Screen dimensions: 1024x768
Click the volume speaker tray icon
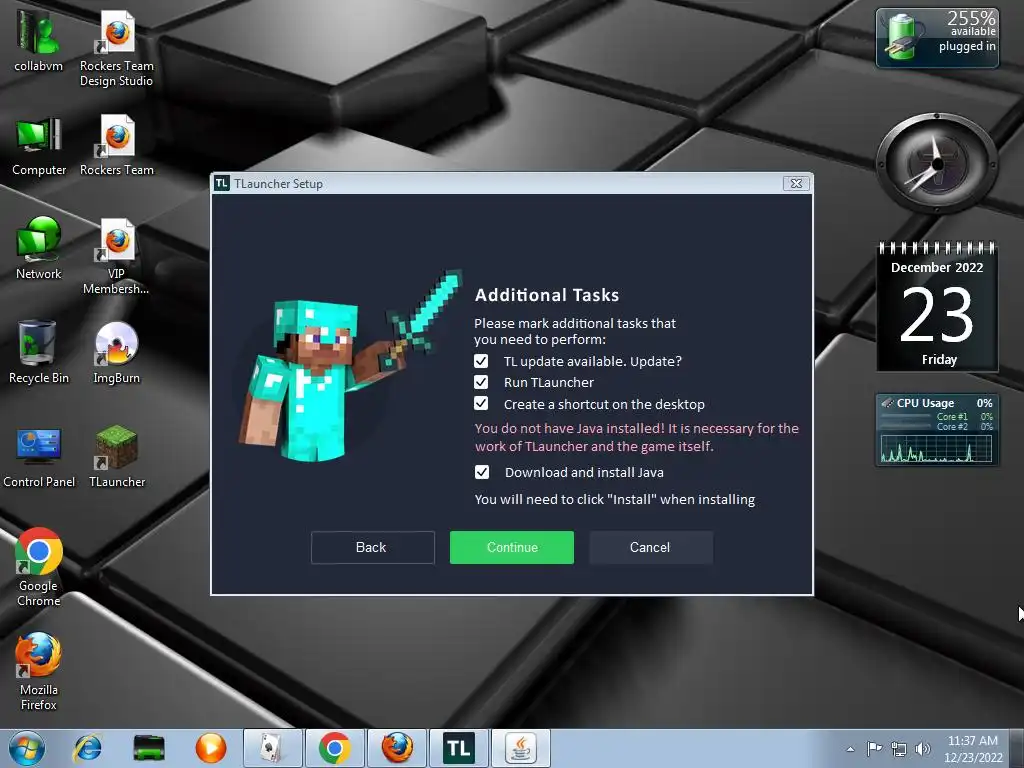pos(923,749)
